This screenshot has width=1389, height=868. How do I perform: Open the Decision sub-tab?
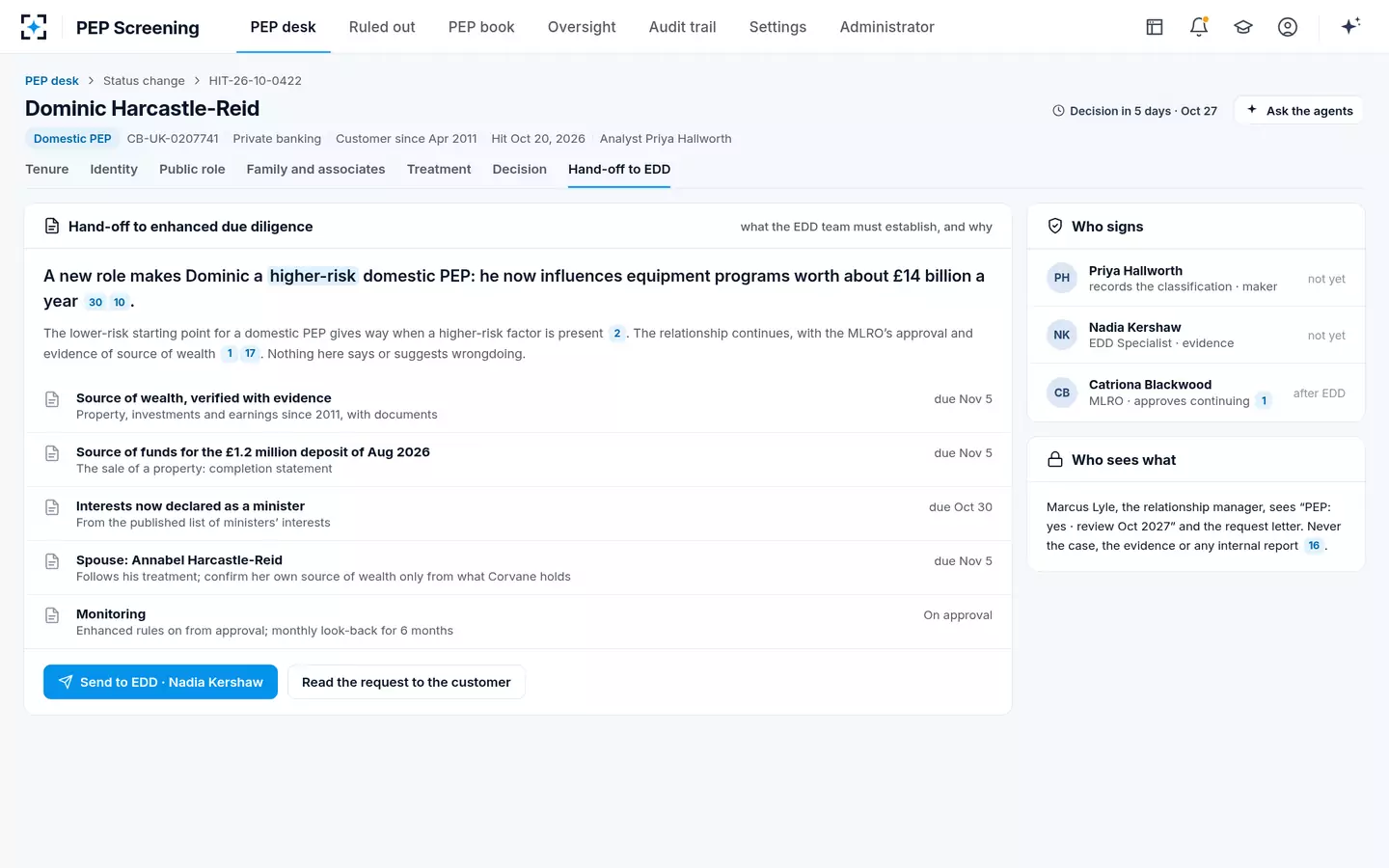(519, 169)
